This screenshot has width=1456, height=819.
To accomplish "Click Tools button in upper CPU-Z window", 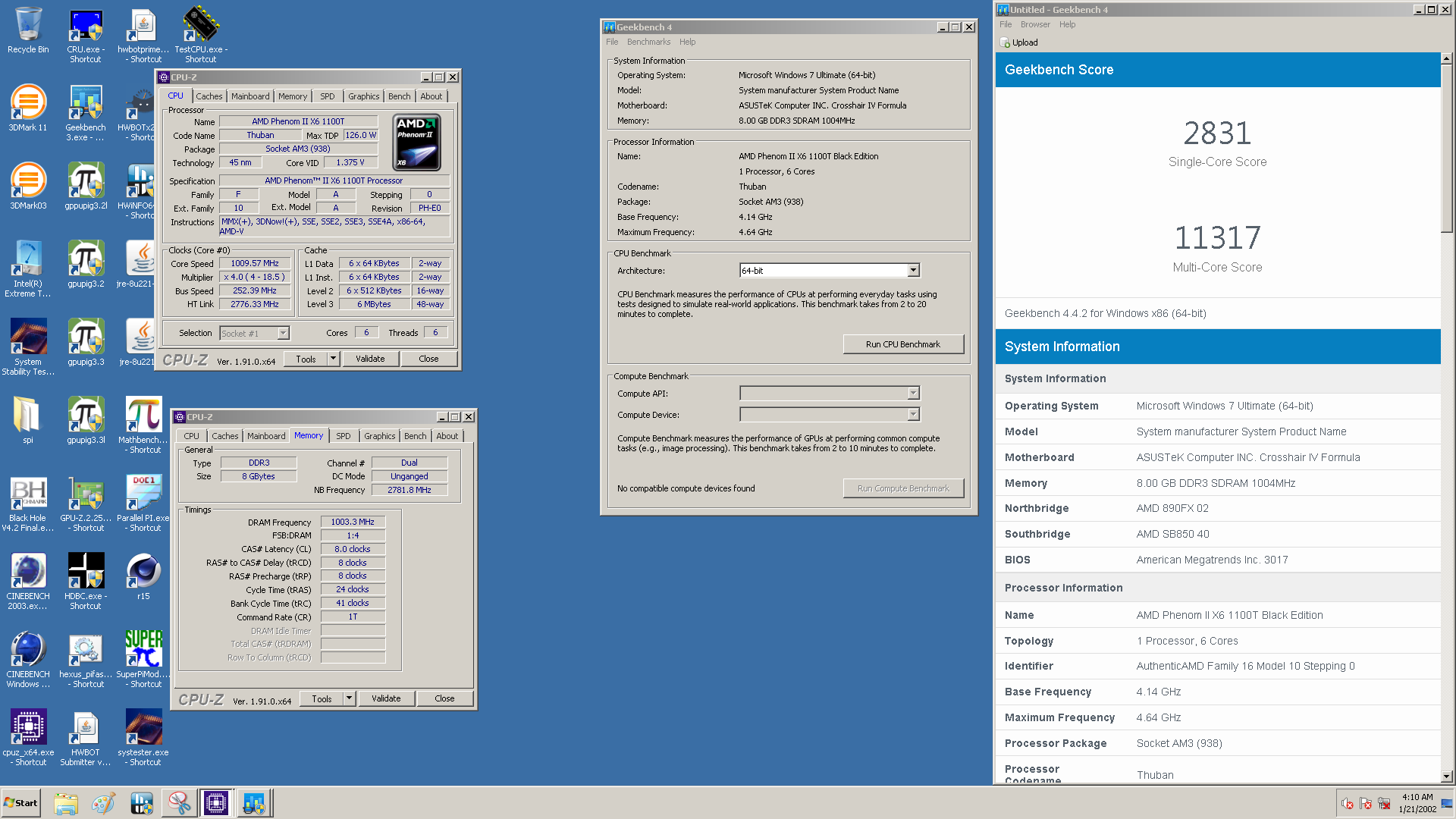I will tap(306, 359).
